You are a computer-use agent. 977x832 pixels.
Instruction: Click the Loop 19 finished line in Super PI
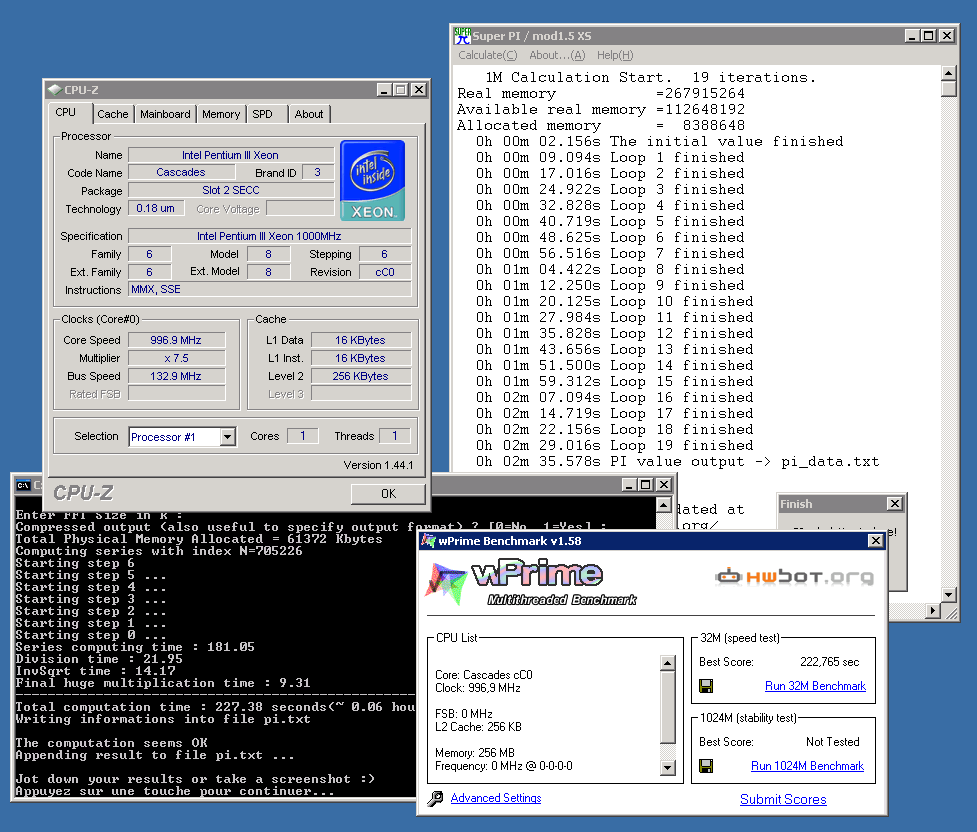click(x=614, y=446)
